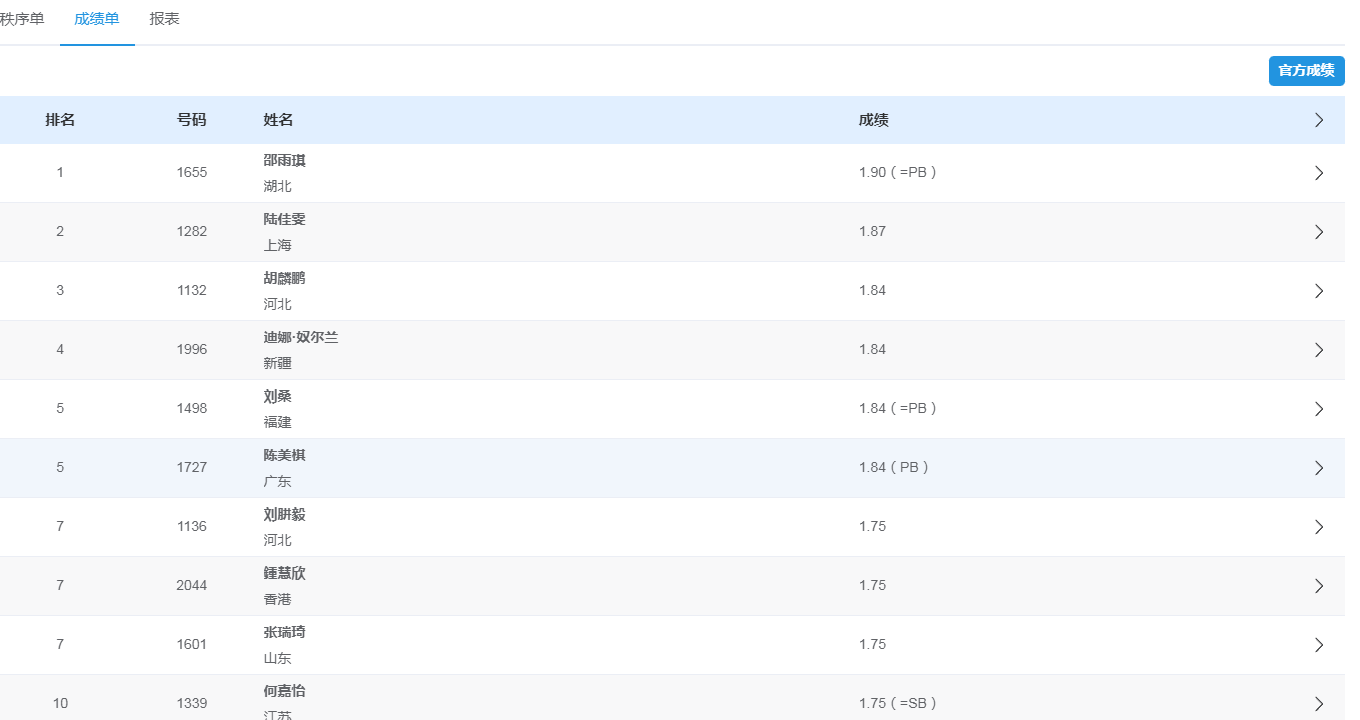Expand details for 何嘉怡 row

click(x=1319, y=704)
